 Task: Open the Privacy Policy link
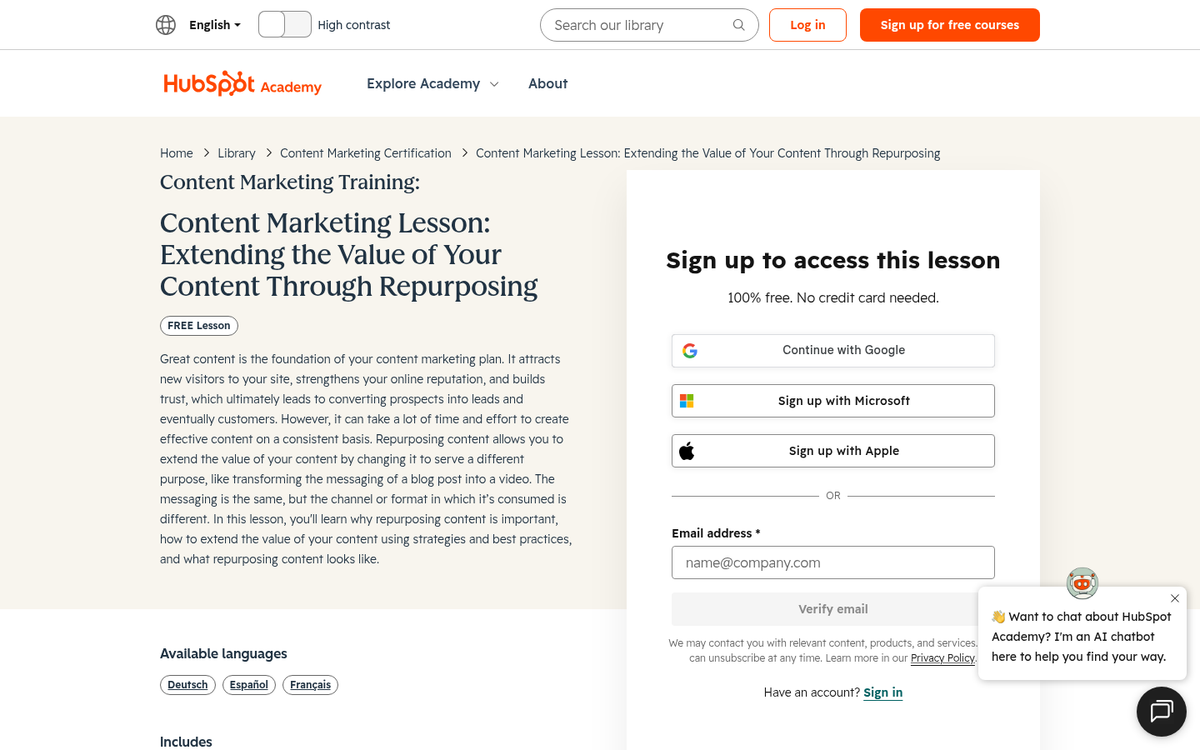tap(941, 658)
